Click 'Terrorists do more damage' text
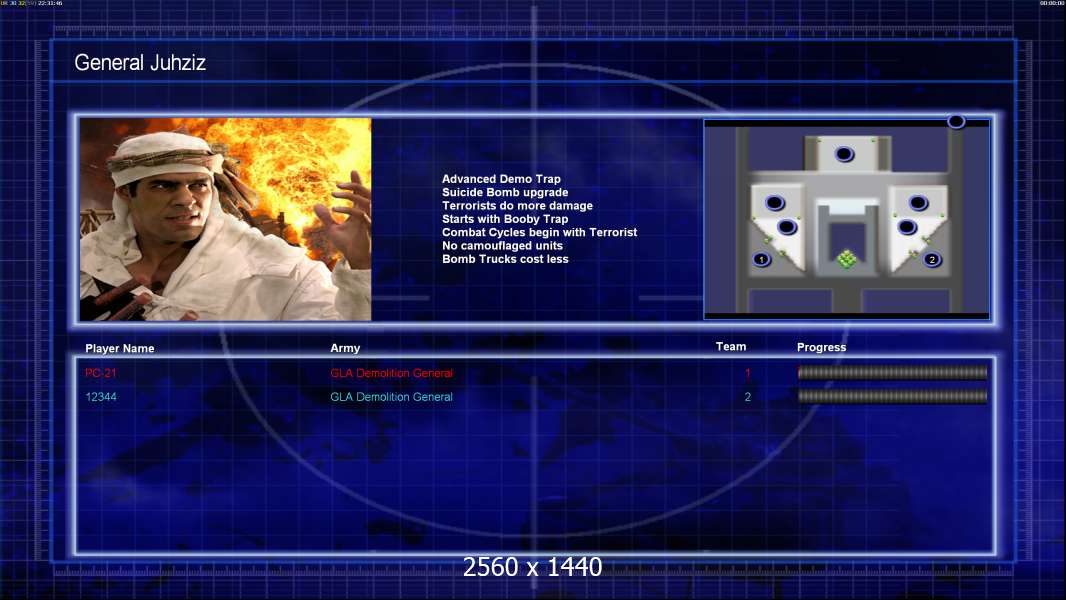This screenshot has height=600, width=1066. click(517, 205)
